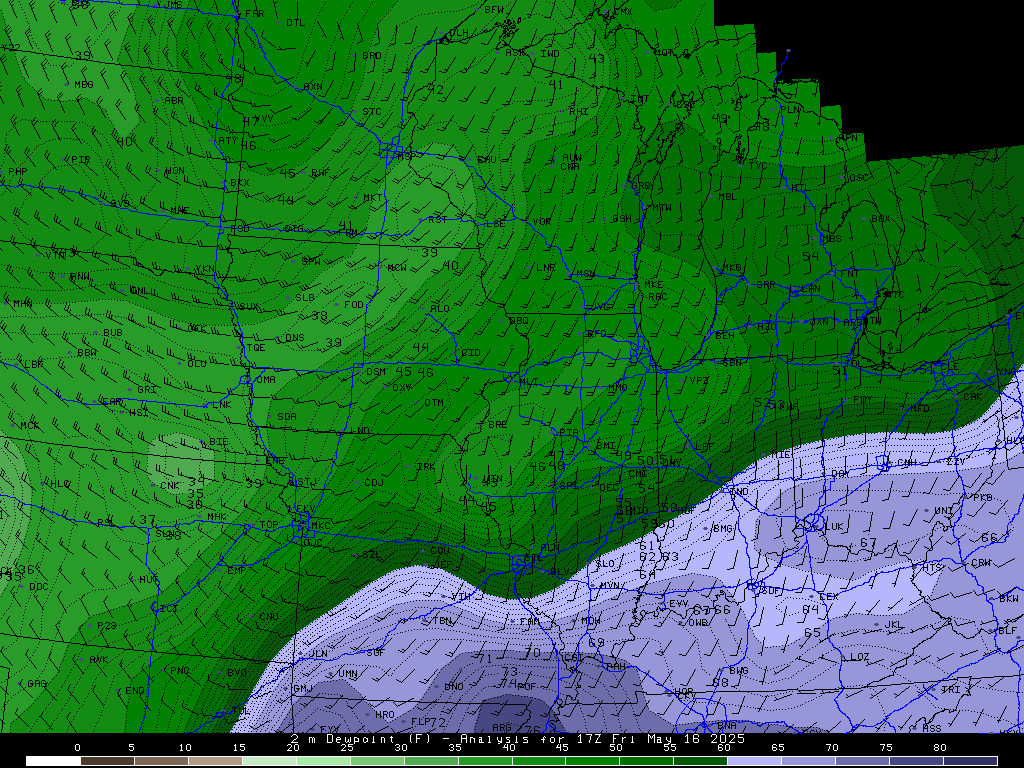Click the PHP station label
The width and height of the screenshot is (1024, 768).
click(x=18, y=172)
